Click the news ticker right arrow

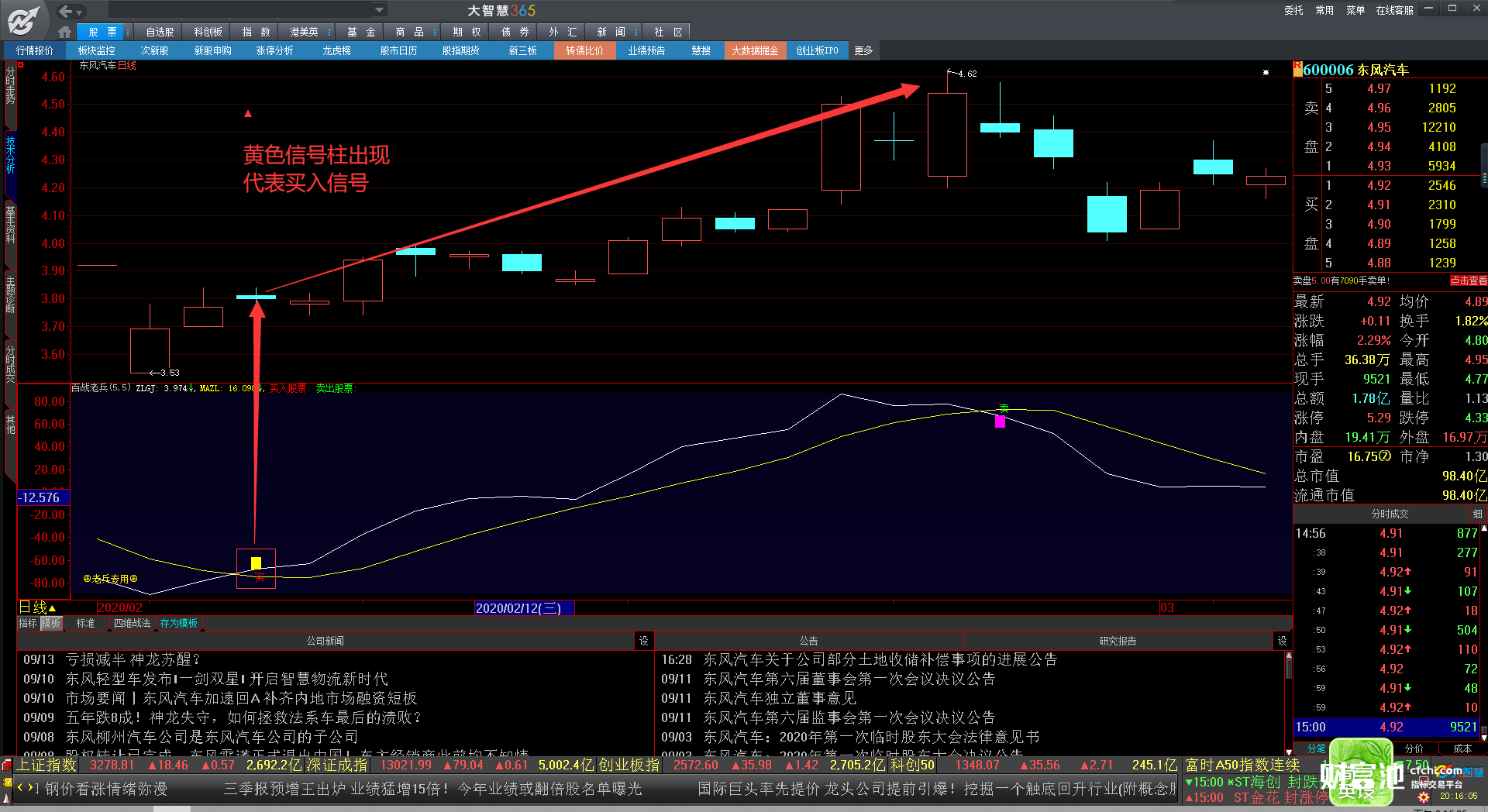30,788
